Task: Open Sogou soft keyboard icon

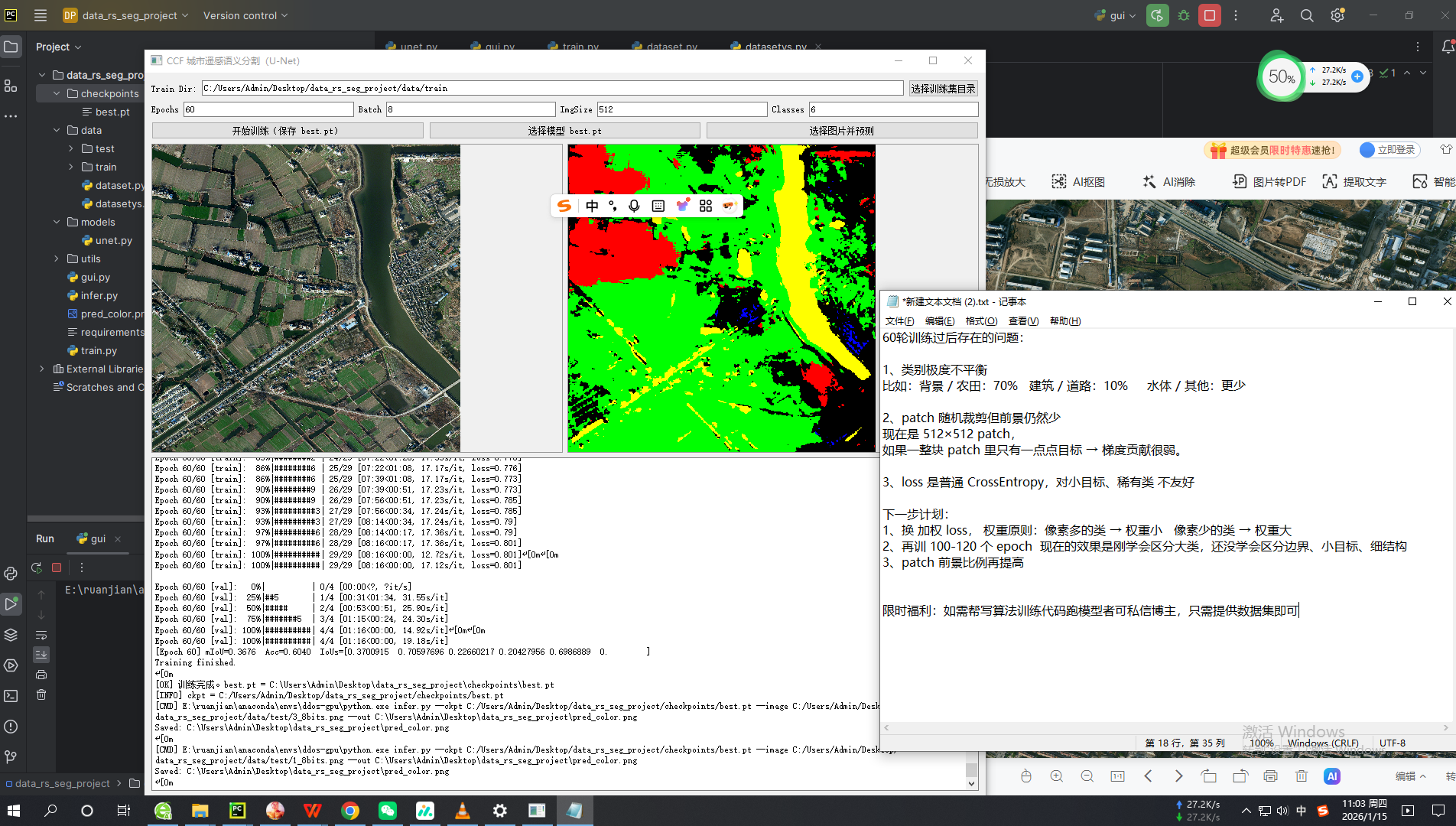Action: coord(658,206)
